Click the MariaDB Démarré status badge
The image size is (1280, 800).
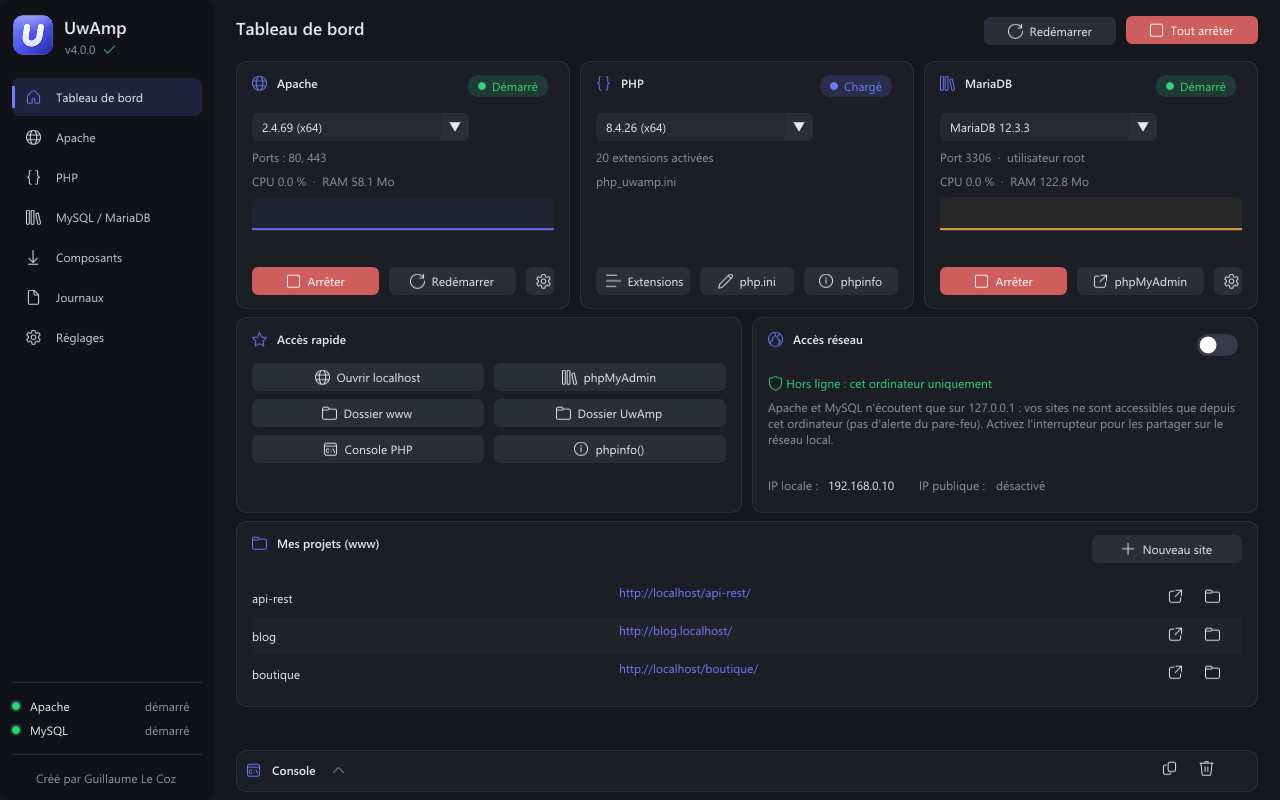pos(1196,86)
